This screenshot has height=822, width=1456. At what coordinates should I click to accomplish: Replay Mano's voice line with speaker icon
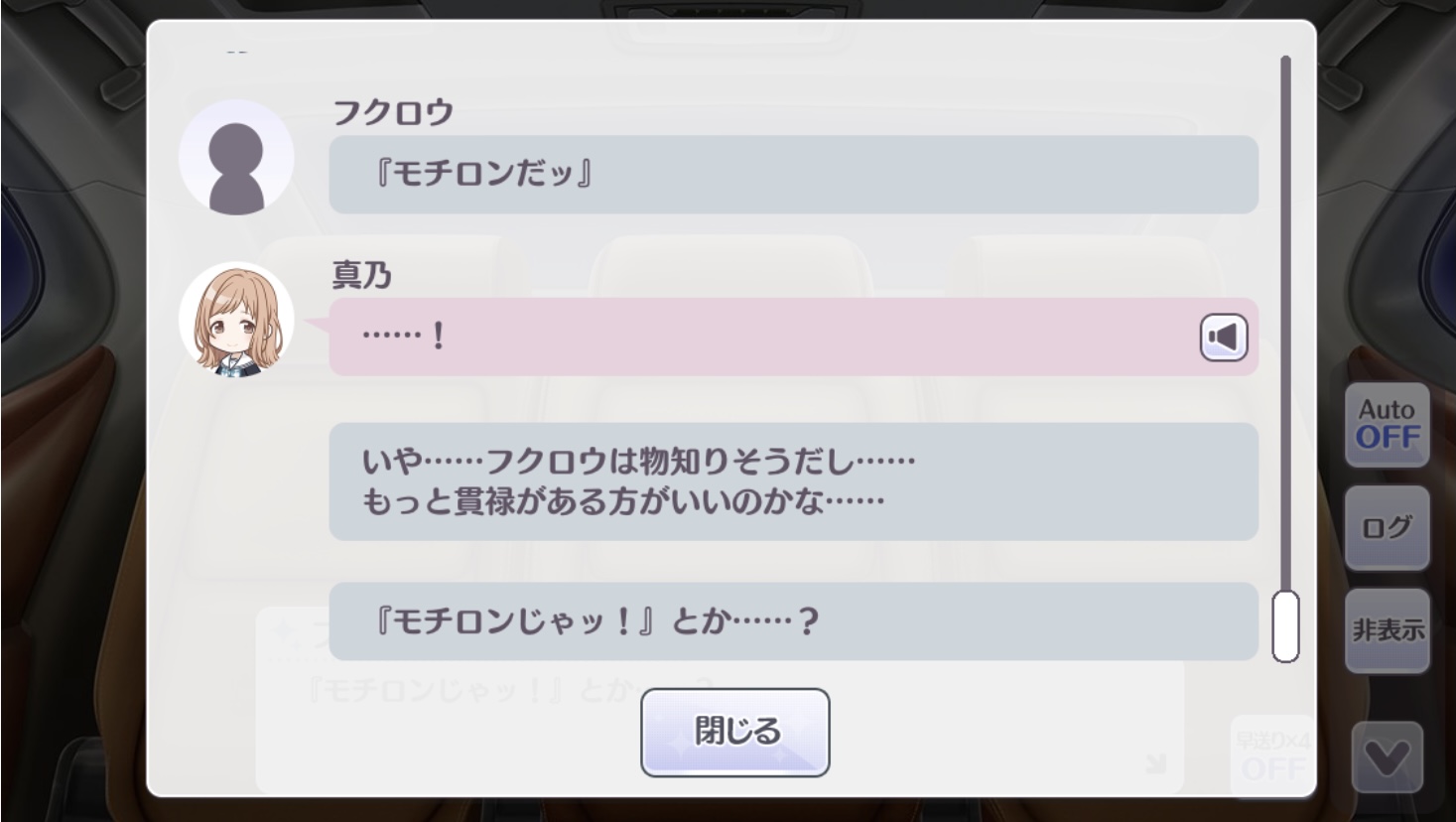click(x=1223, y=338)
